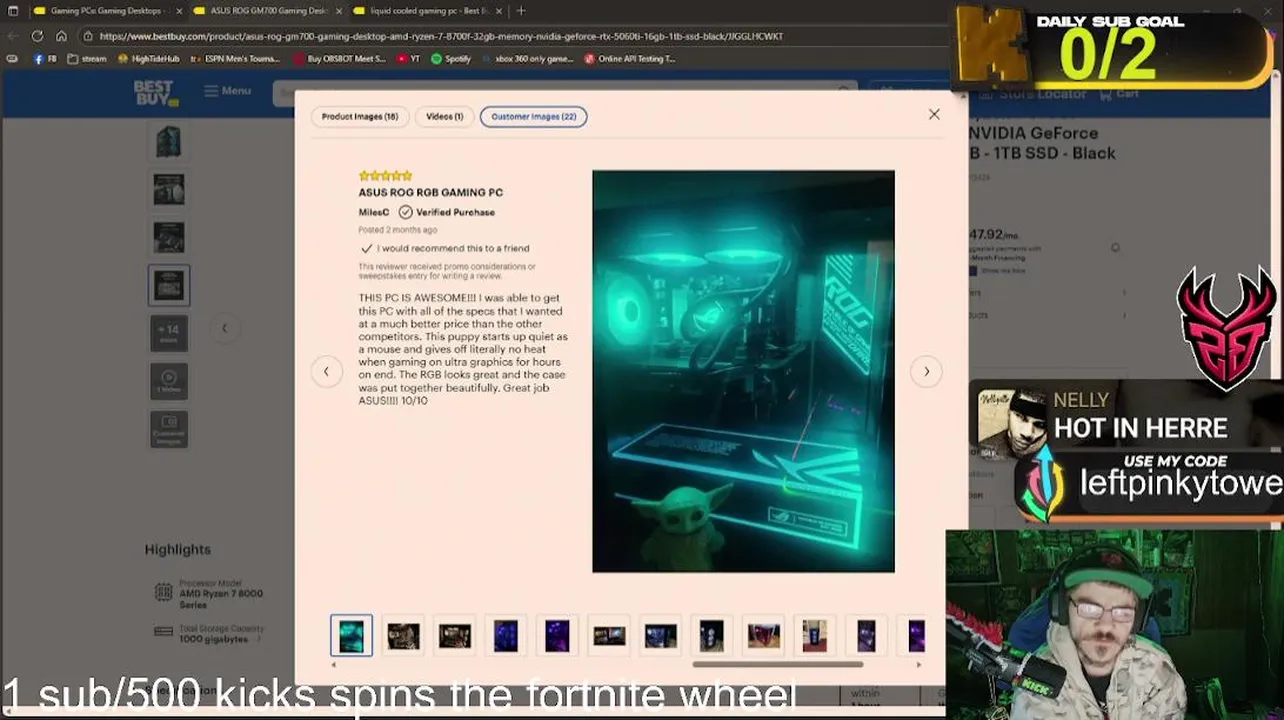This screenshot has height=720, width=1284.
Task: Open the YT YouTube bookmark
Action: [408, 59]
